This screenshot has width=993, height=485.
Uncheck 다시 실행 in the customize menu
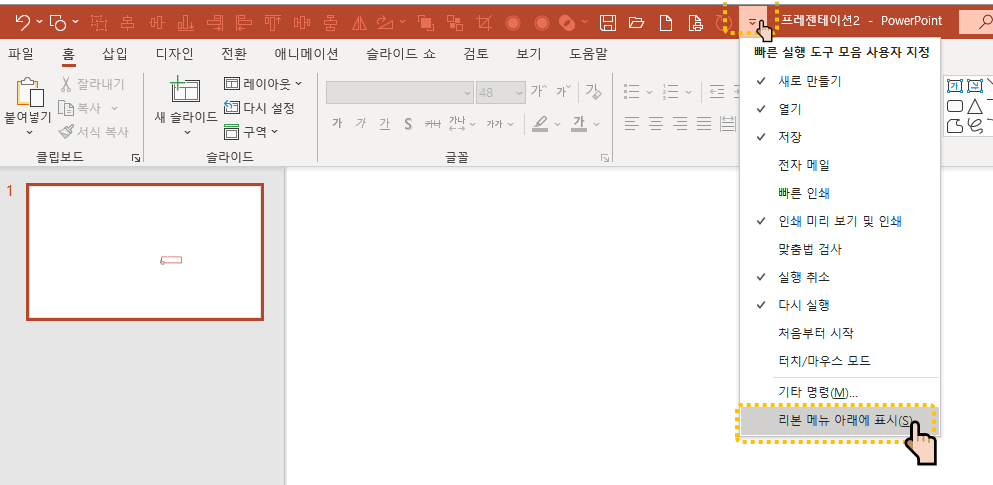click(x=840, y=305)
